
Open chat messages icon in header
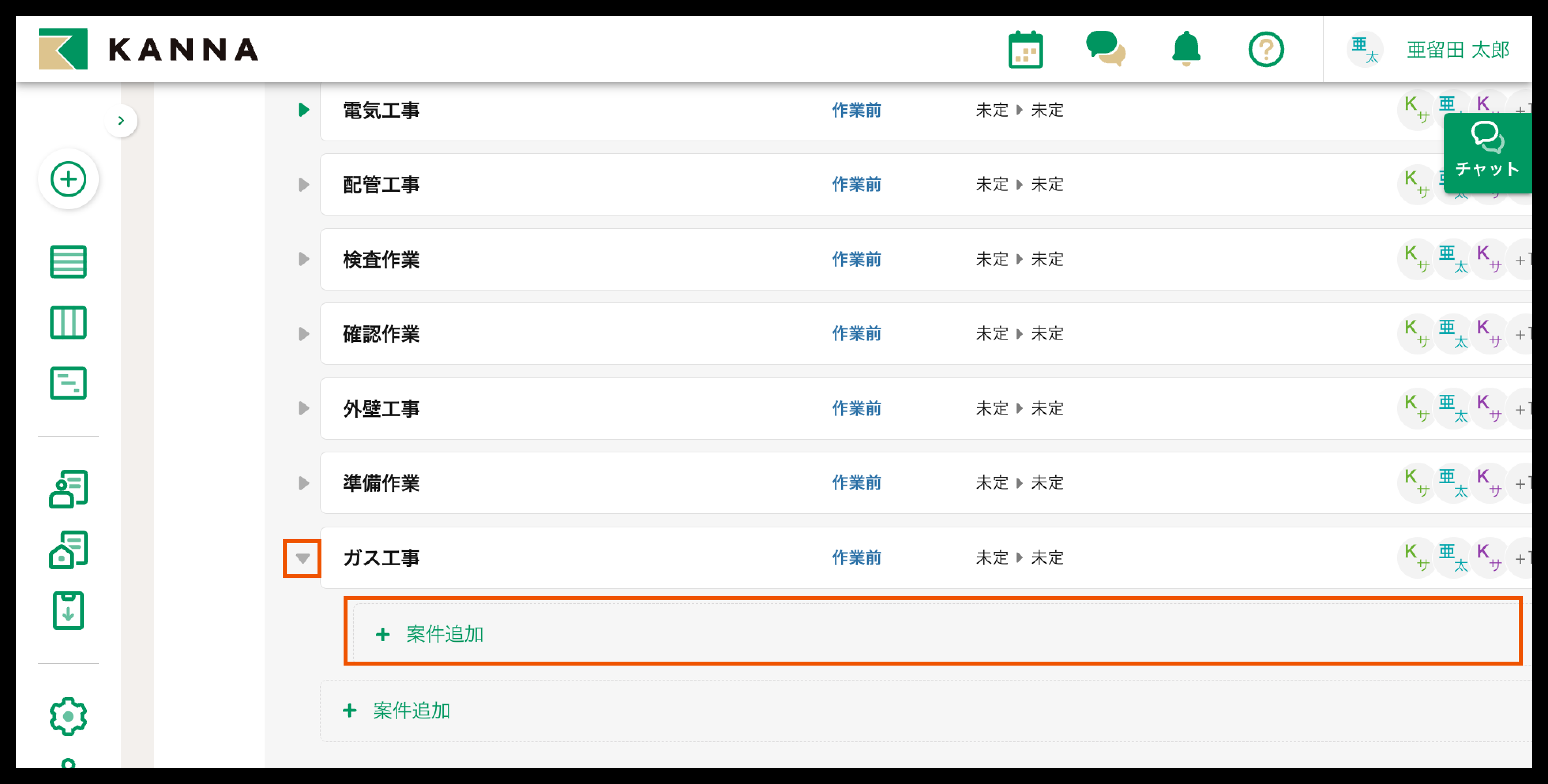point(1105,49)
